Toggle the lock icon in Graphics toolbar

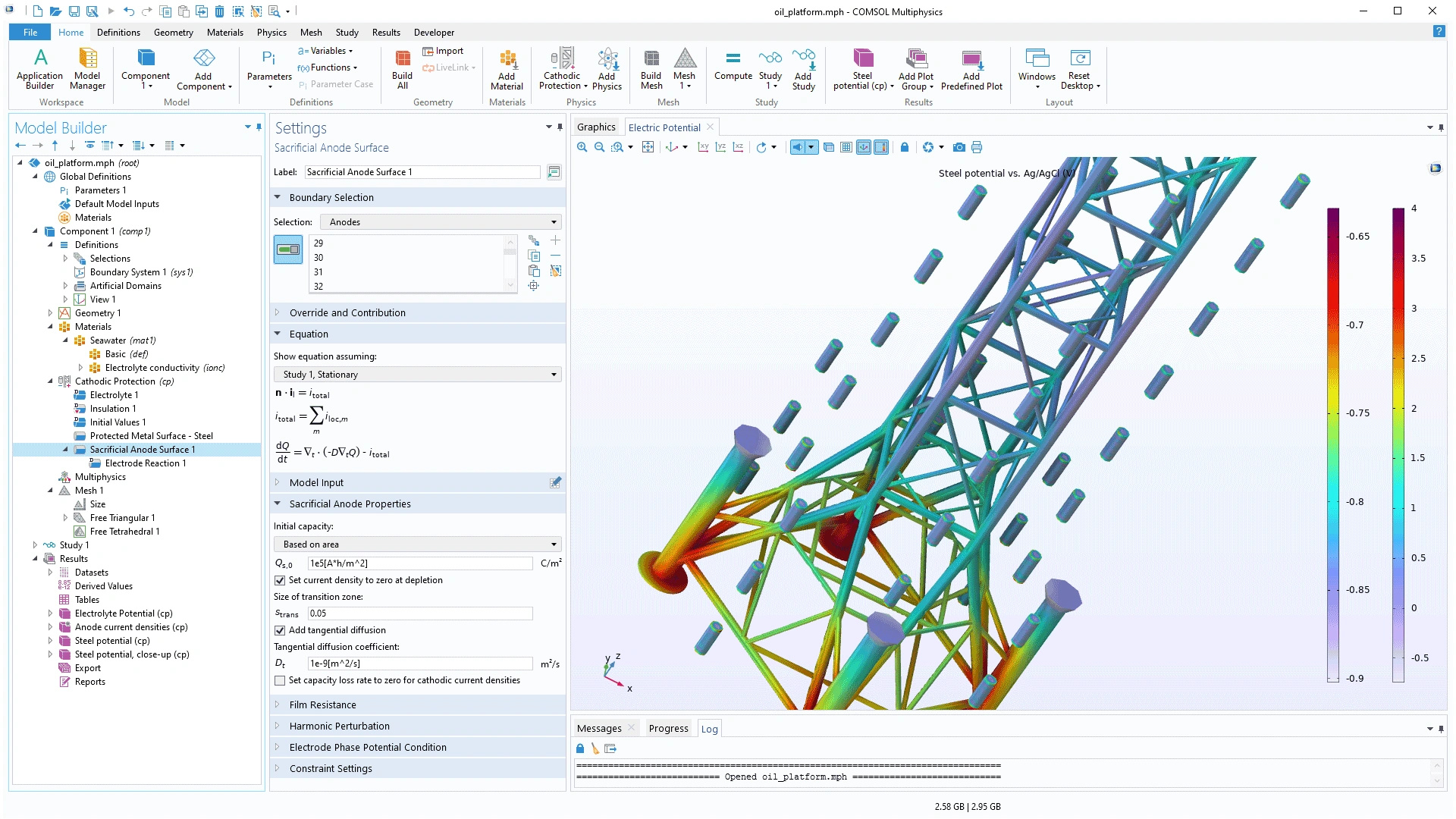[904, 147]
